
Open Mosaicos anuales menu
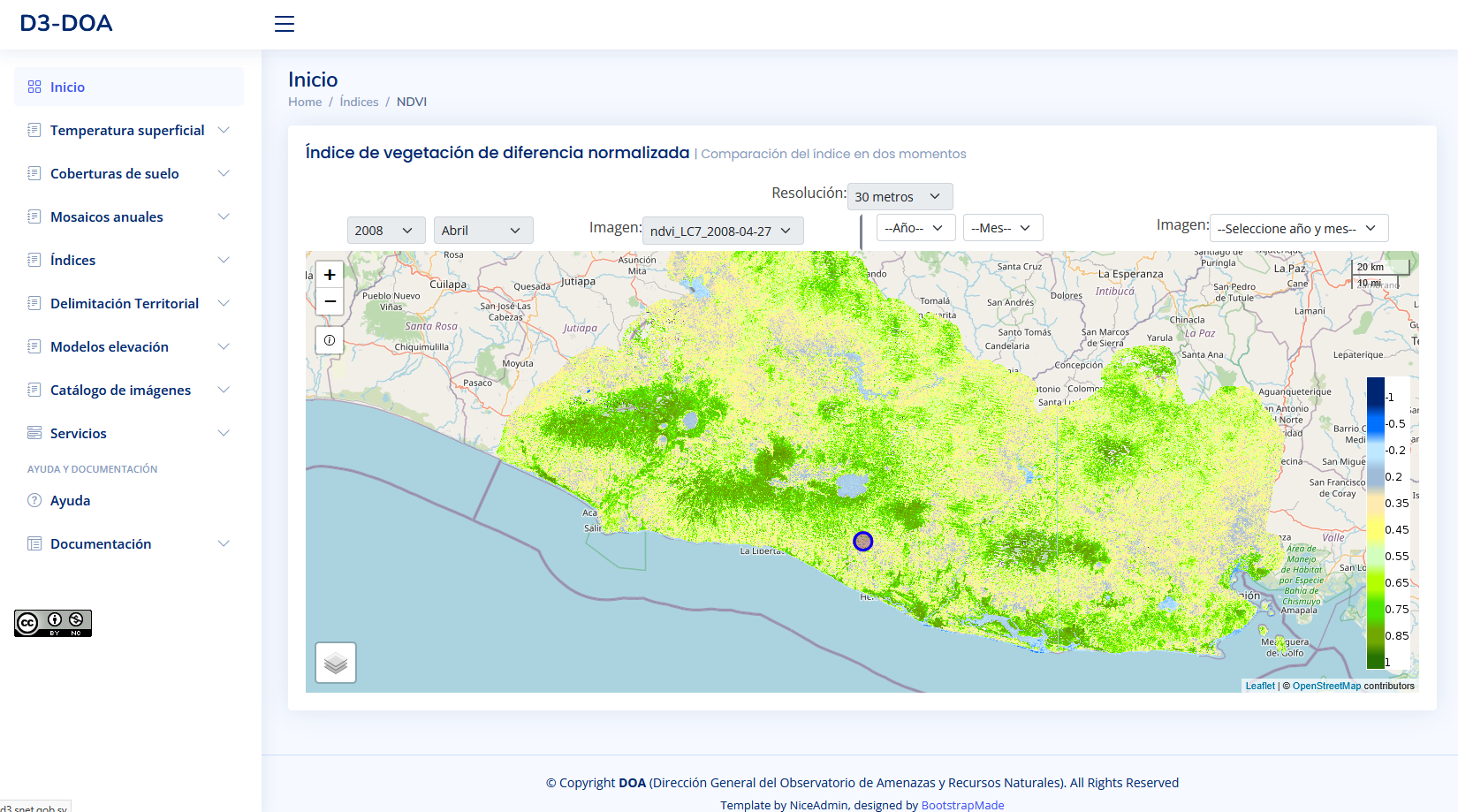129,216
